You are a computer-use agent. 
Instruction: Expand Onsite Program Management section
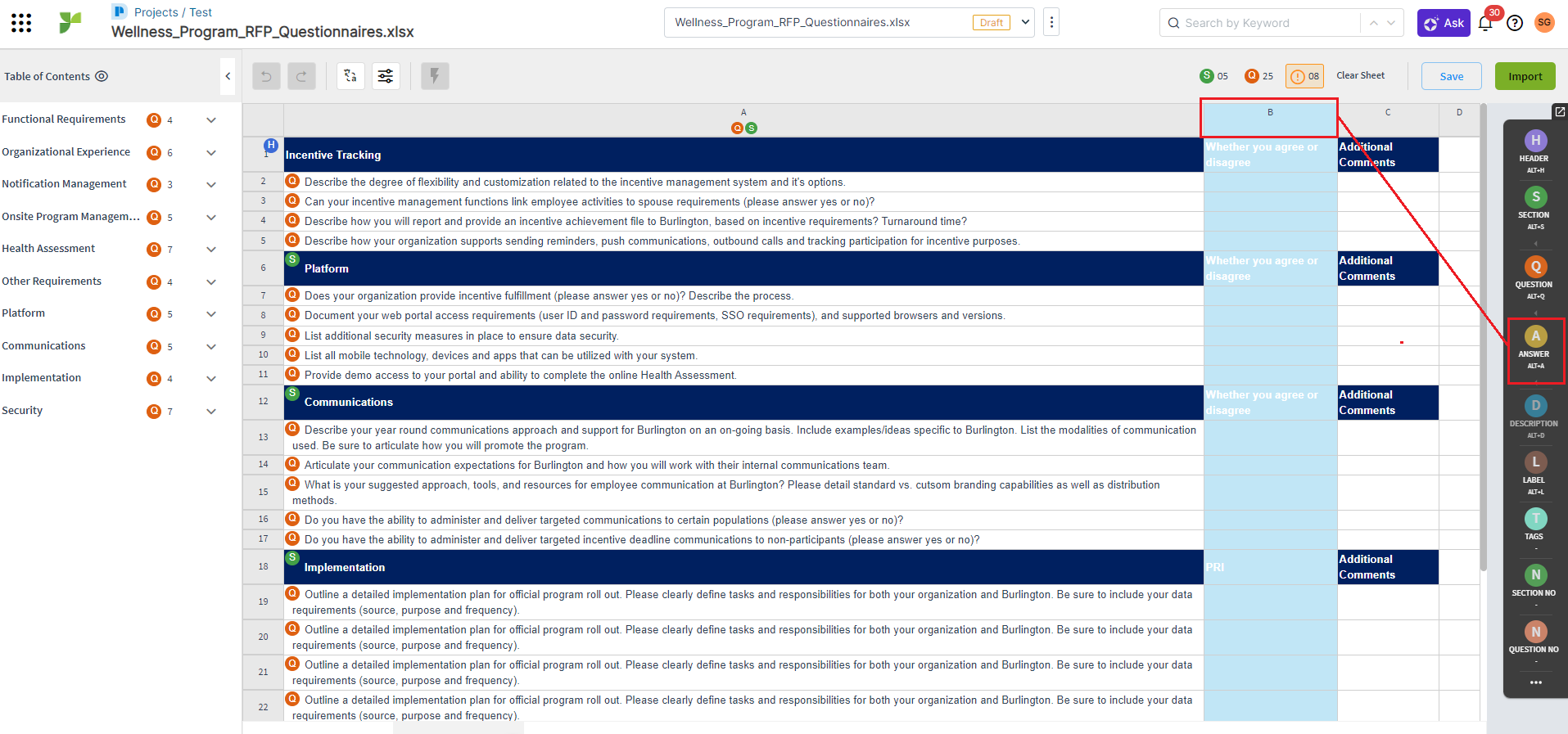211,217
